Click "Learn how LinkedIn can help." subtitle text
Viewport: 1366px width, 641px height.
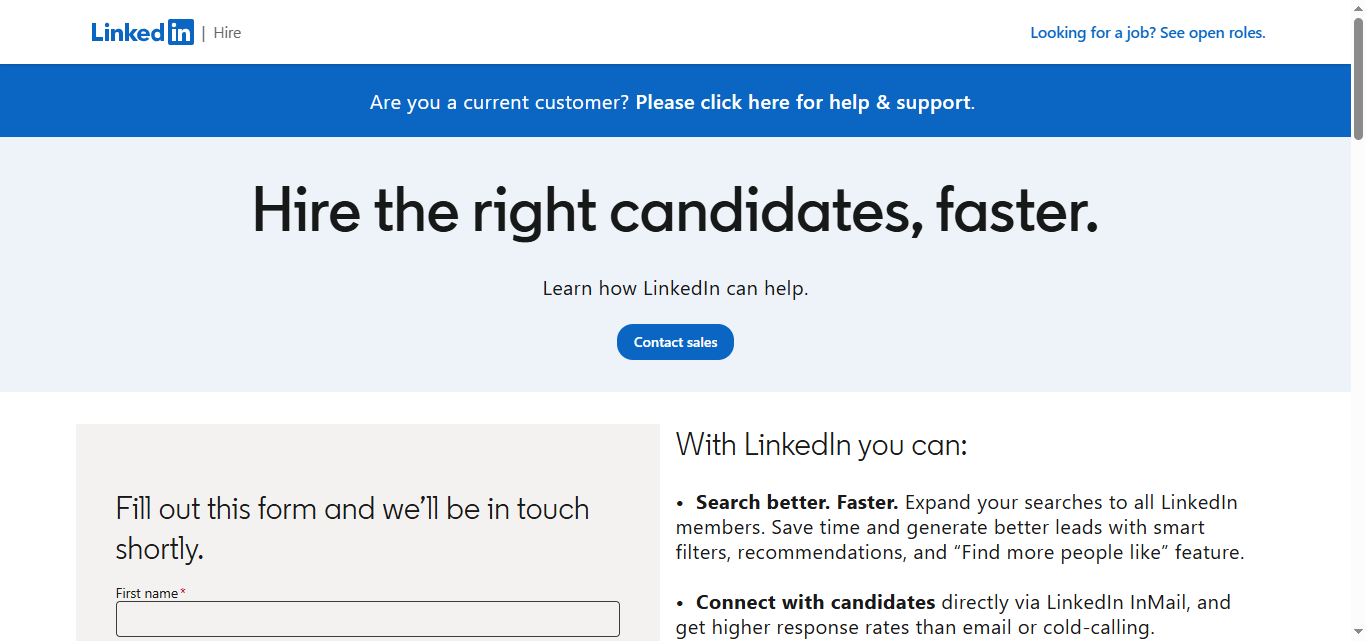[675, 288]
